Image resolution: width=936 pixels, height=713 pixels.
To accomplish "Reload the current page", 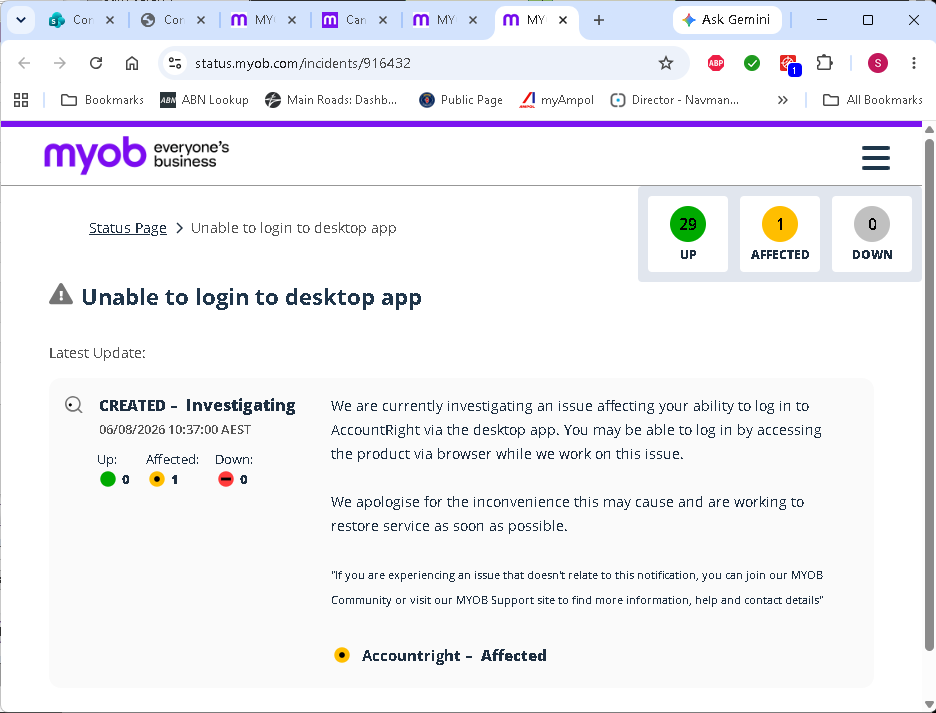I will [x=96, y=63].
